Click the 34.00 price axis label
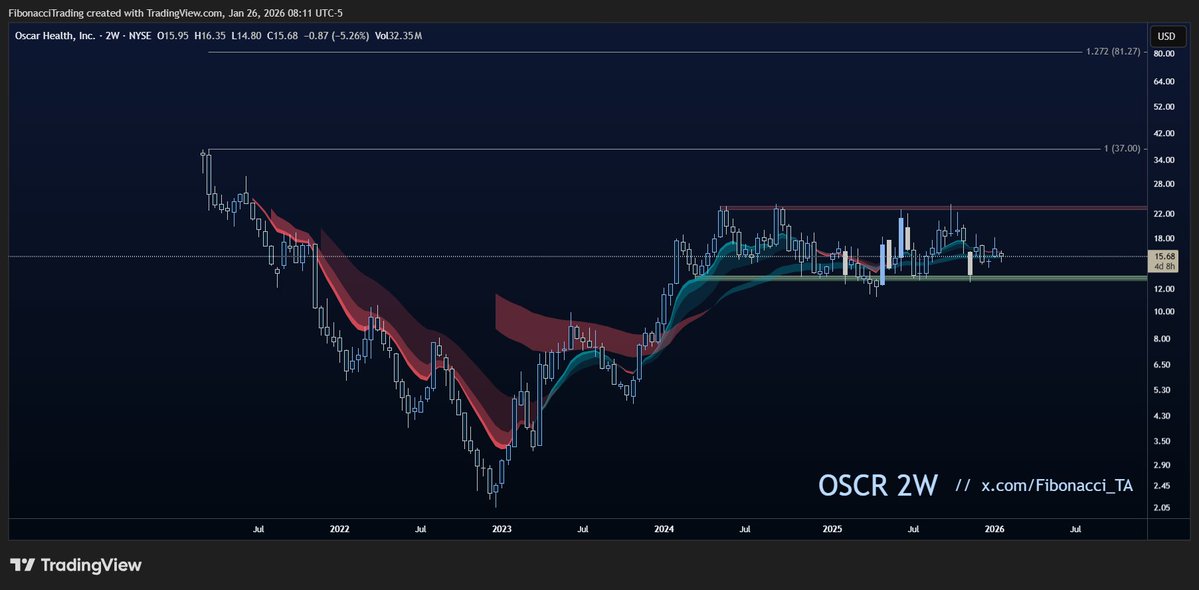The width and height of the screenshot is (1199, 590). [x=1164, y=160]
